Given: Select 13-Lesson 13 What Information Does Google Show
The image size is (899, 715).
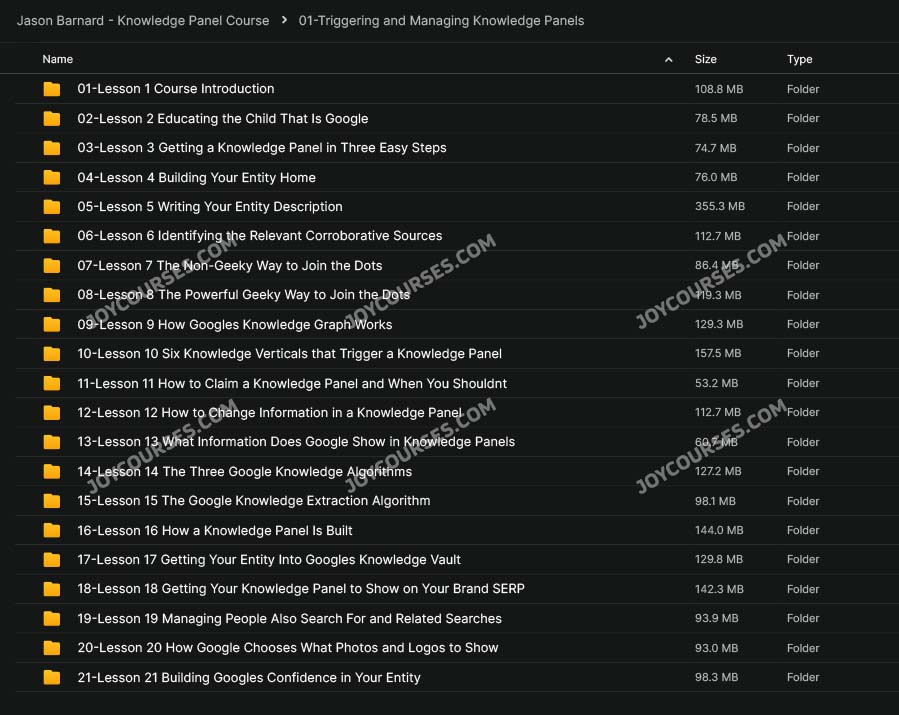Looking at the screenshot, I should pyautogui.click(x=296, y=442).
